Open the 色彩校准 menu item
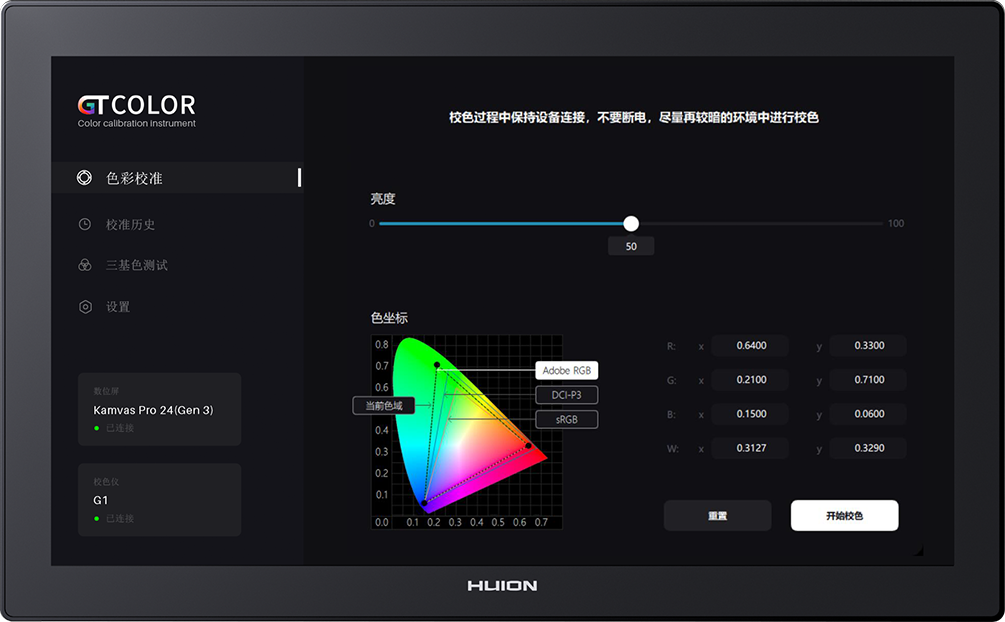1005x622 pixels. coord(134,178)
